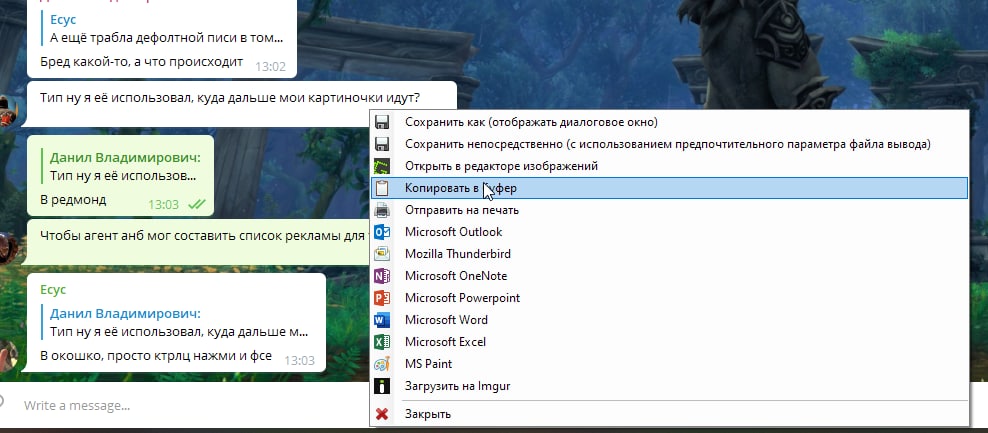
Task: Select Microsoft Word entry
Action: pyautogui.click(x=669, y=320)
